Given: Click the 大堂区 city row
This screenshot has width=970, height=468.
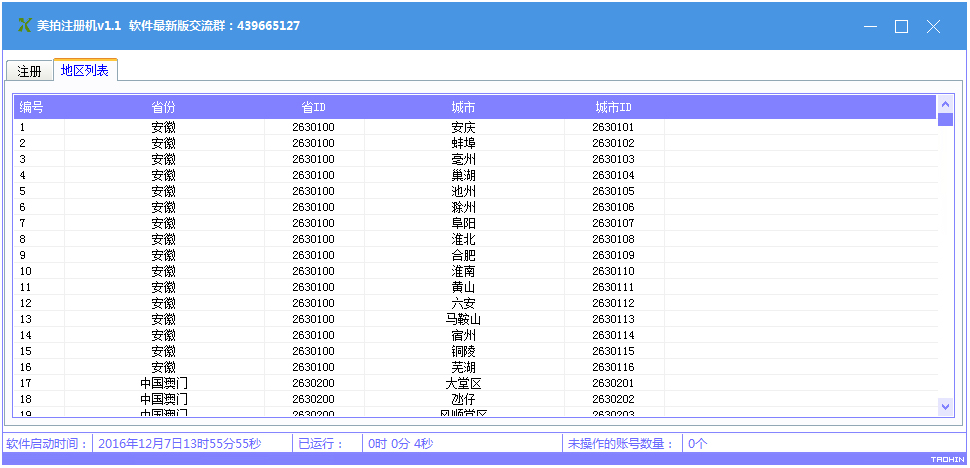Looking at the screenshot, I should [463, 383].
